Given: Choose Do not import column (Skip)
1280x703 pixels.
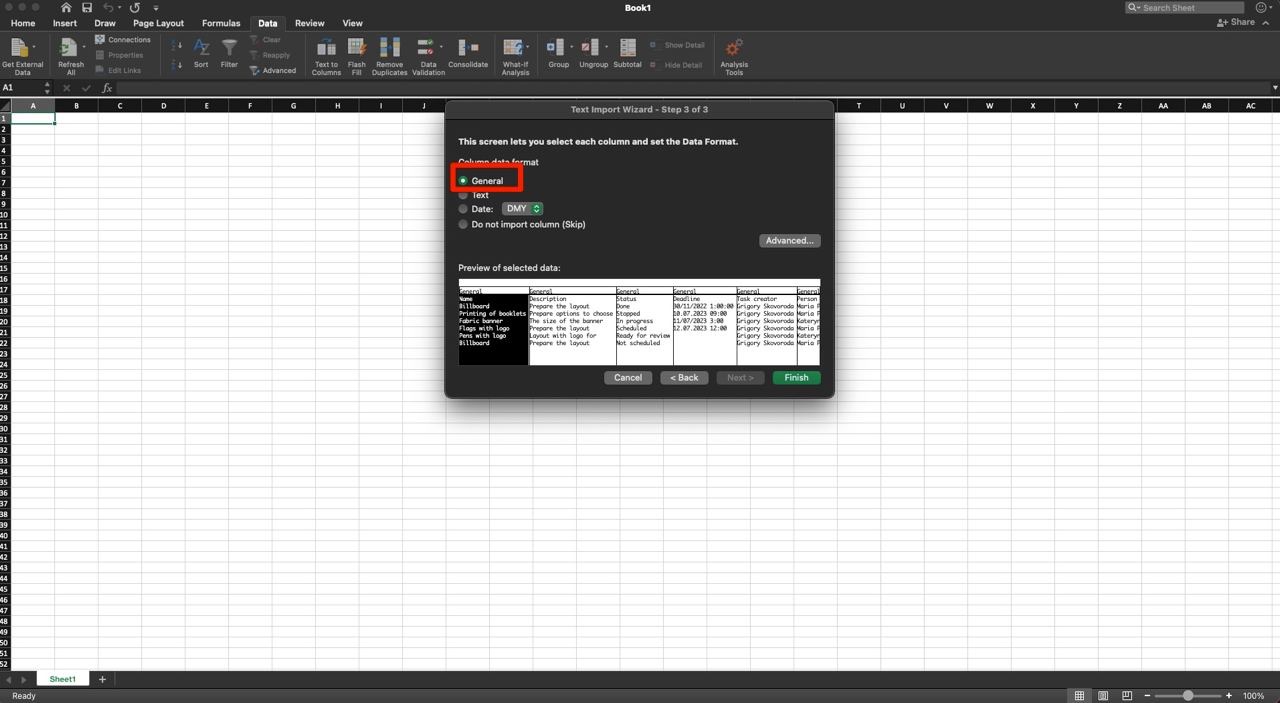Looking at the screenshot, I should coord(463,225).
